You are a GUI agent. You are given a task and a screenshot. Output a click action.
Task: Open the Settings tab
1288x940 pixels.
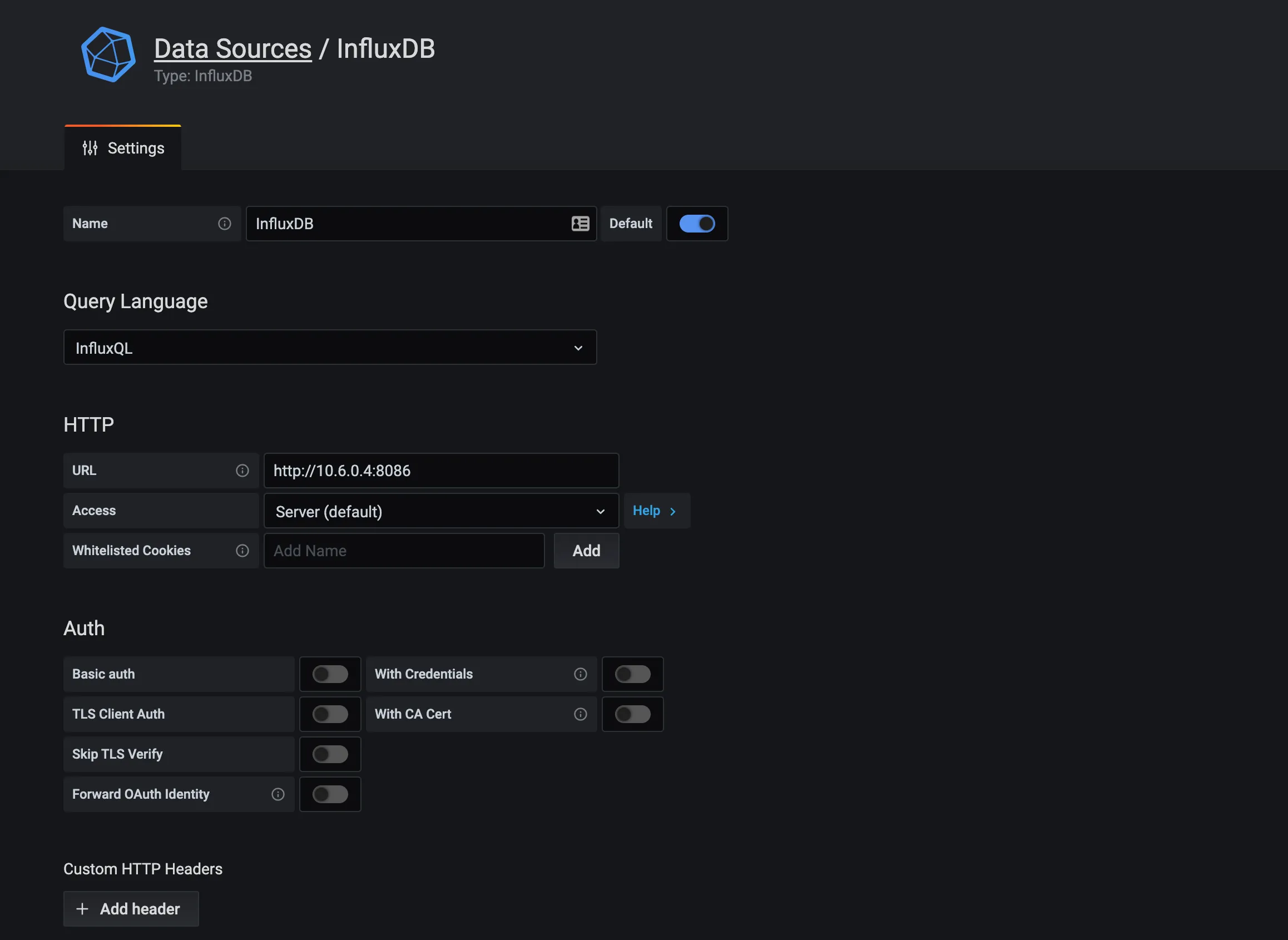pos(122,147)
